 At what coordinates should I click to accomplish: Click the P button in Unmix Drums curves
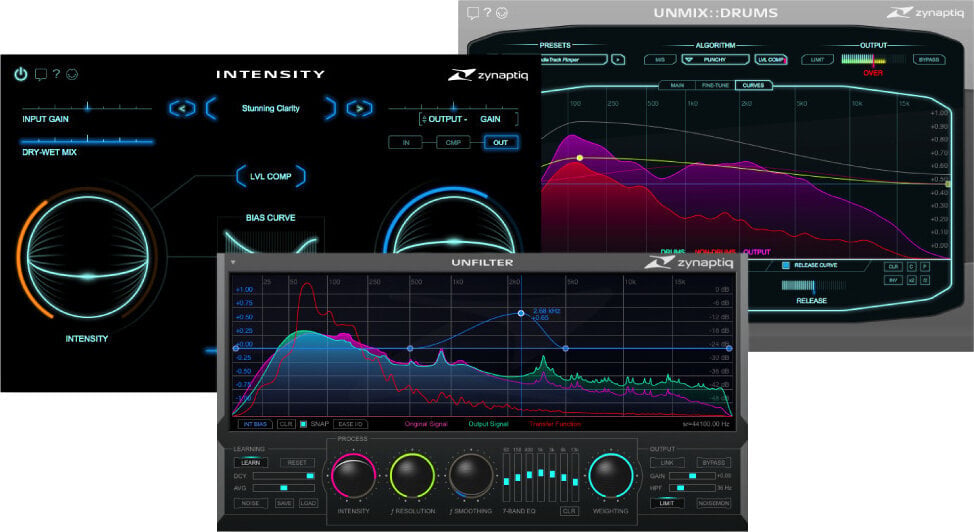[924, 267]
